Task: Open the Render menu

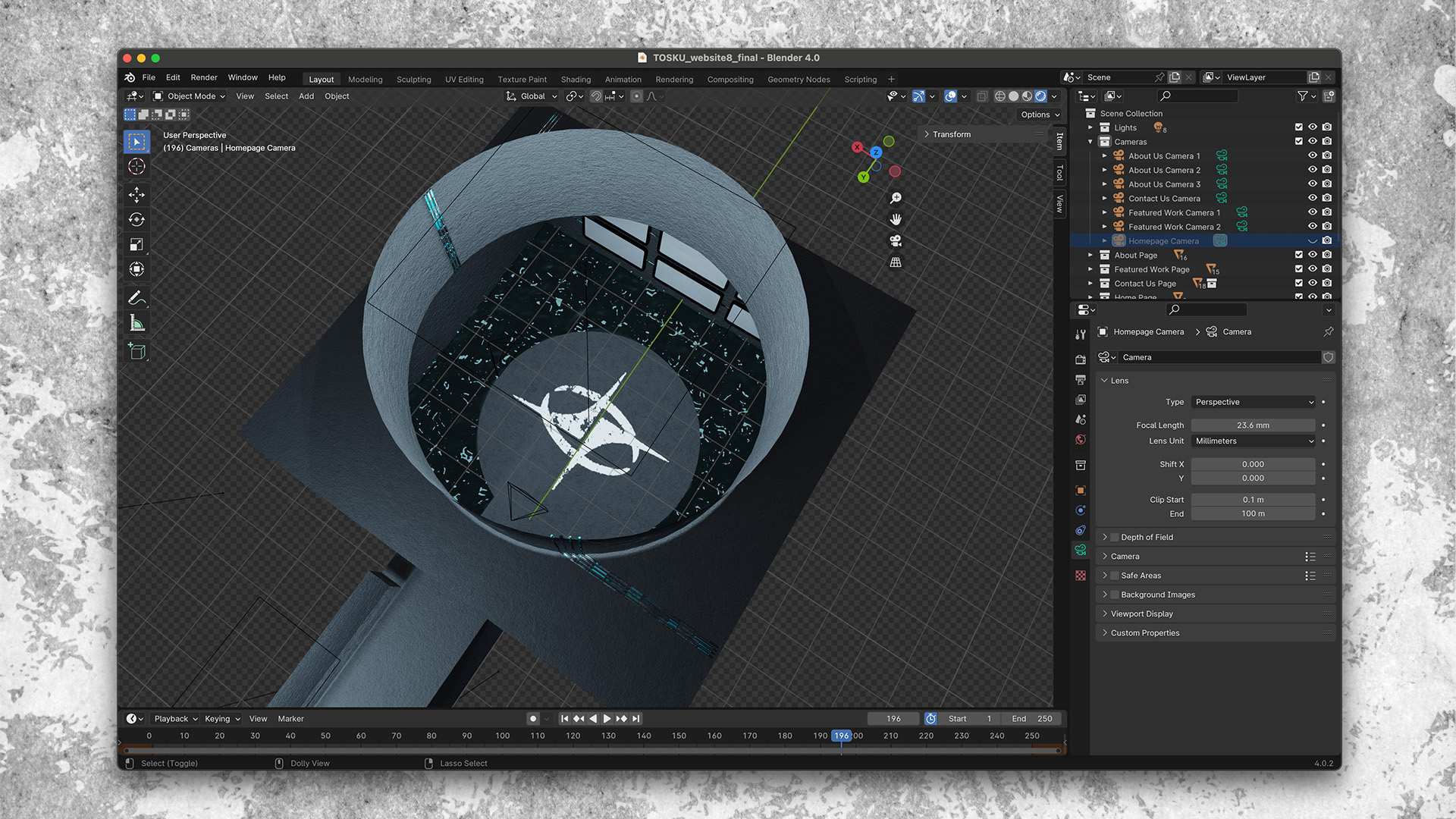Action: (203, 77)
